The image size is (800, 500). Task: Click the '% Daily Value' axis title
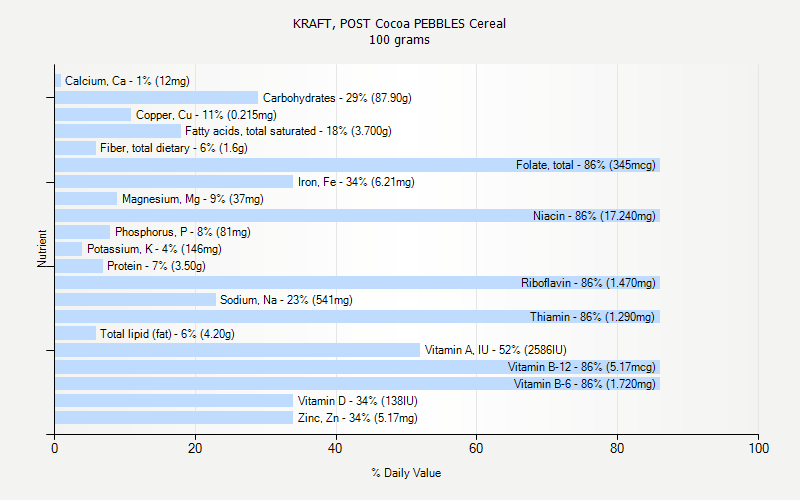pyautogui.click(x=406, y=473)
